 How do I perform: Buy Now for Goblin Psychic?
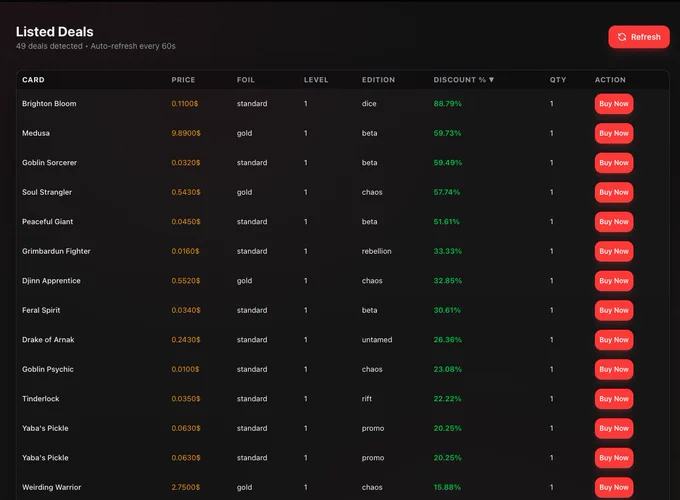[614, 369]
